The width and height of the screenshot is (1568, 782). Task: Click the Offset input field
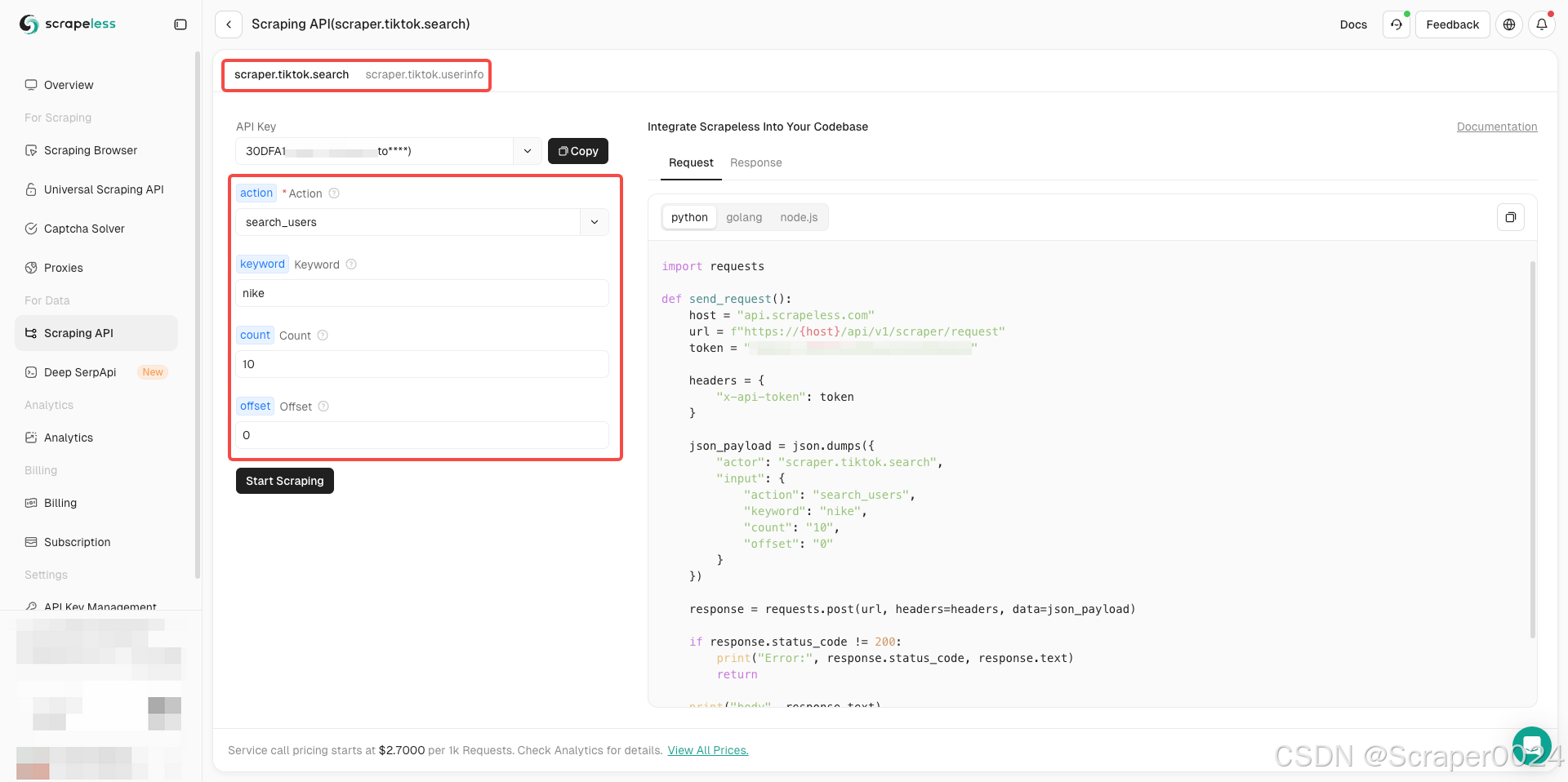[422, 435]
